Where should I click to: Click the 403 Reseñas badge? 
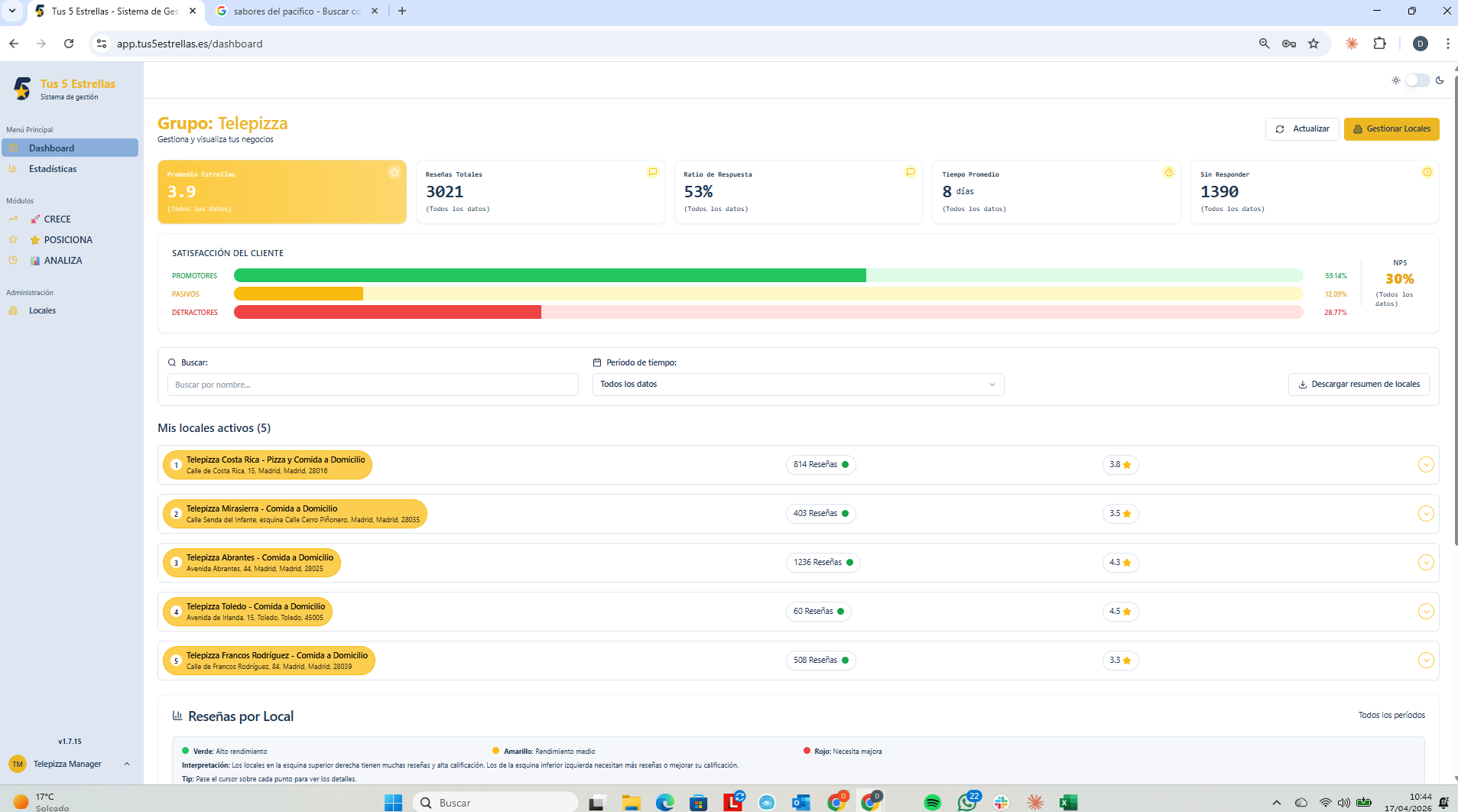click(820, 513)
